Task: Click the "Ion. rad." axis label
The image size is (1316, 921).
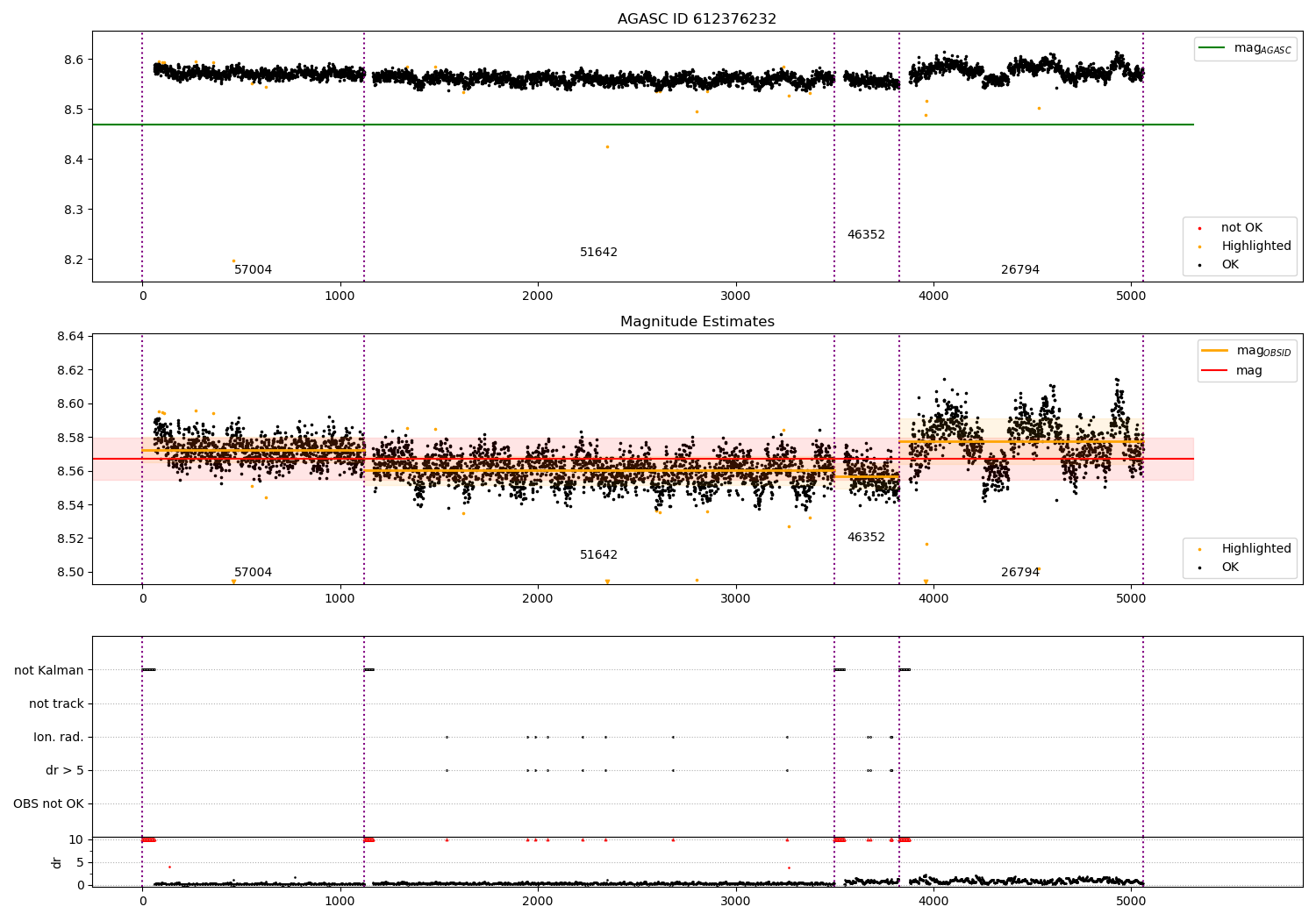Action: coord(59,737)
